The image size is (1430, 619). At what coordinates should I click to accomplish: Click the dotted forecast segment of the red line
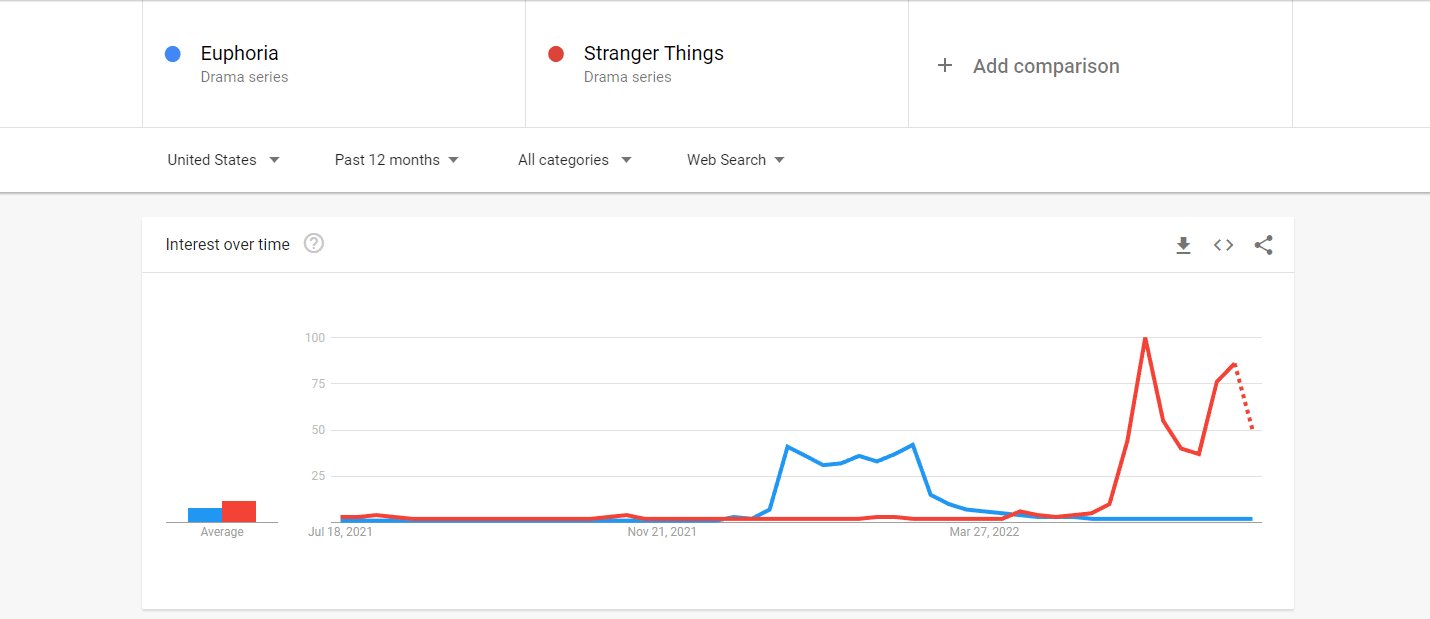[1244, 397]
